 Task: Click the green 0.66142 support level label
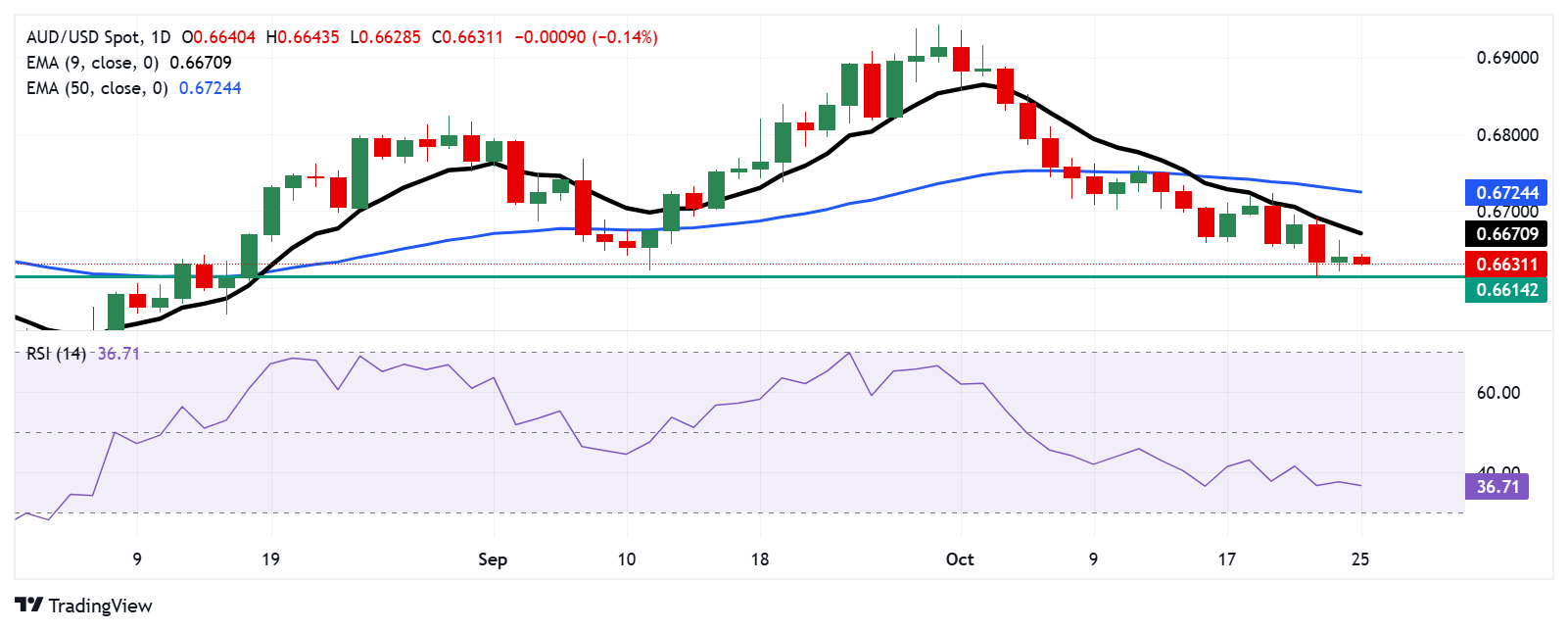tap(1506, 290)
